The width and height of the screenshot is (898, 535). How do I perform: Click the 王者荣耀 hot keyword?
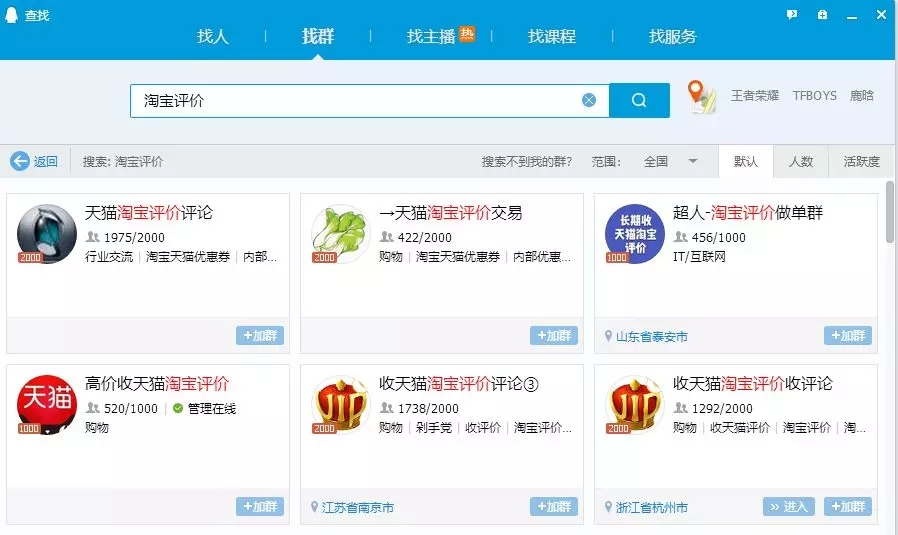pyautogui.click(x=755, y=96)
